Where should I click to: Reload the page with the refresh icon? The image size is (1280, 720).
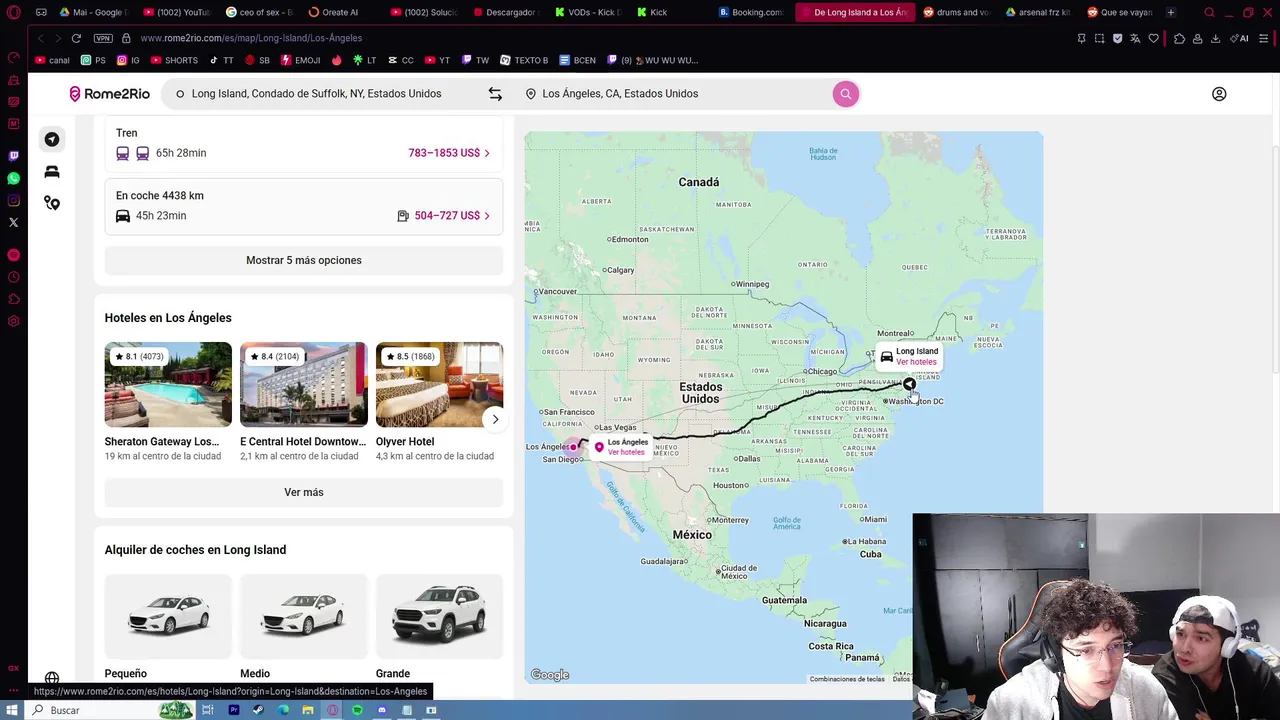pos(76,38)
